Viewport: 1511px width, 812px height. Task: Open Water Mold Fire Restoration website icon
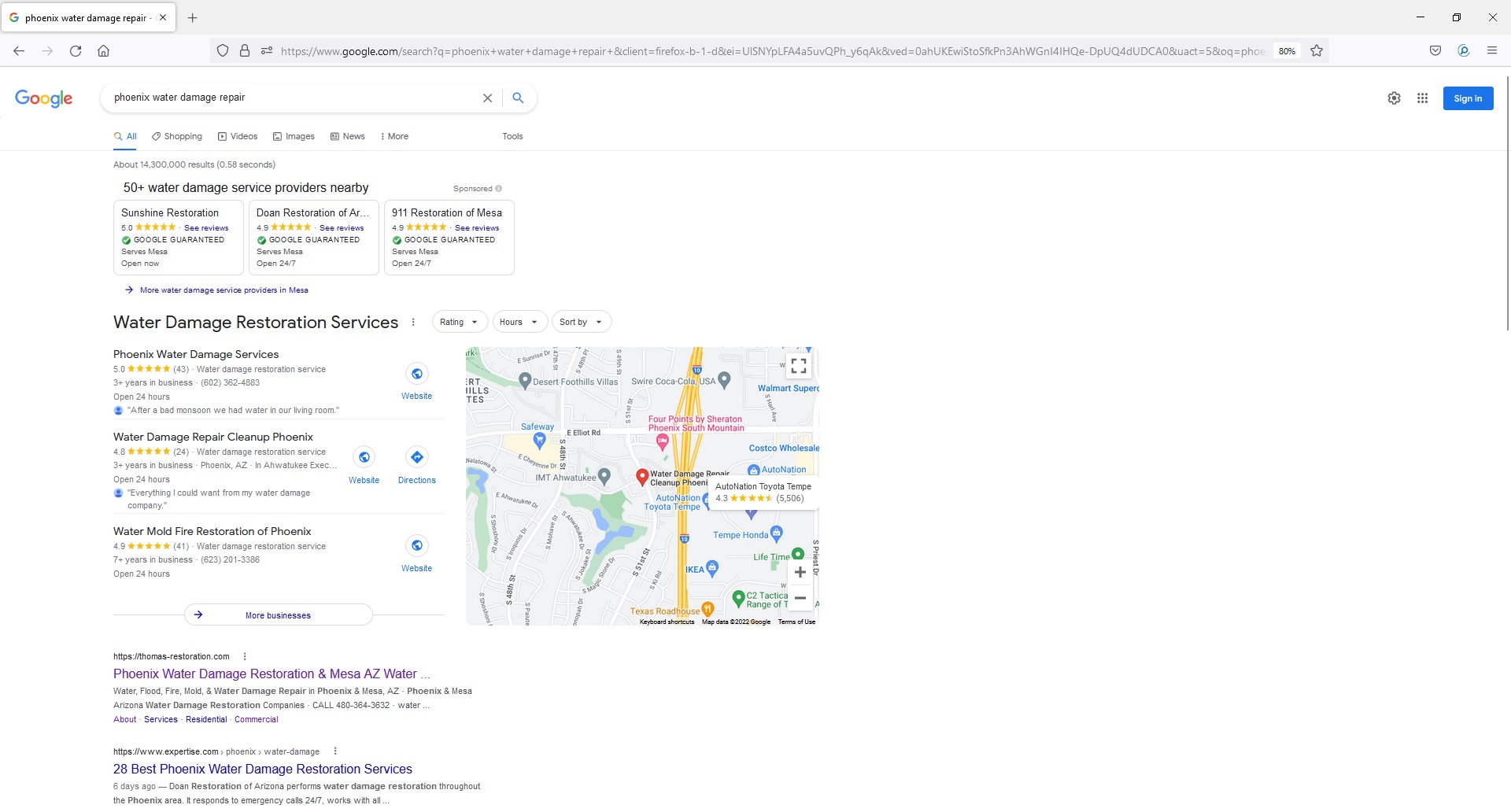416,545
